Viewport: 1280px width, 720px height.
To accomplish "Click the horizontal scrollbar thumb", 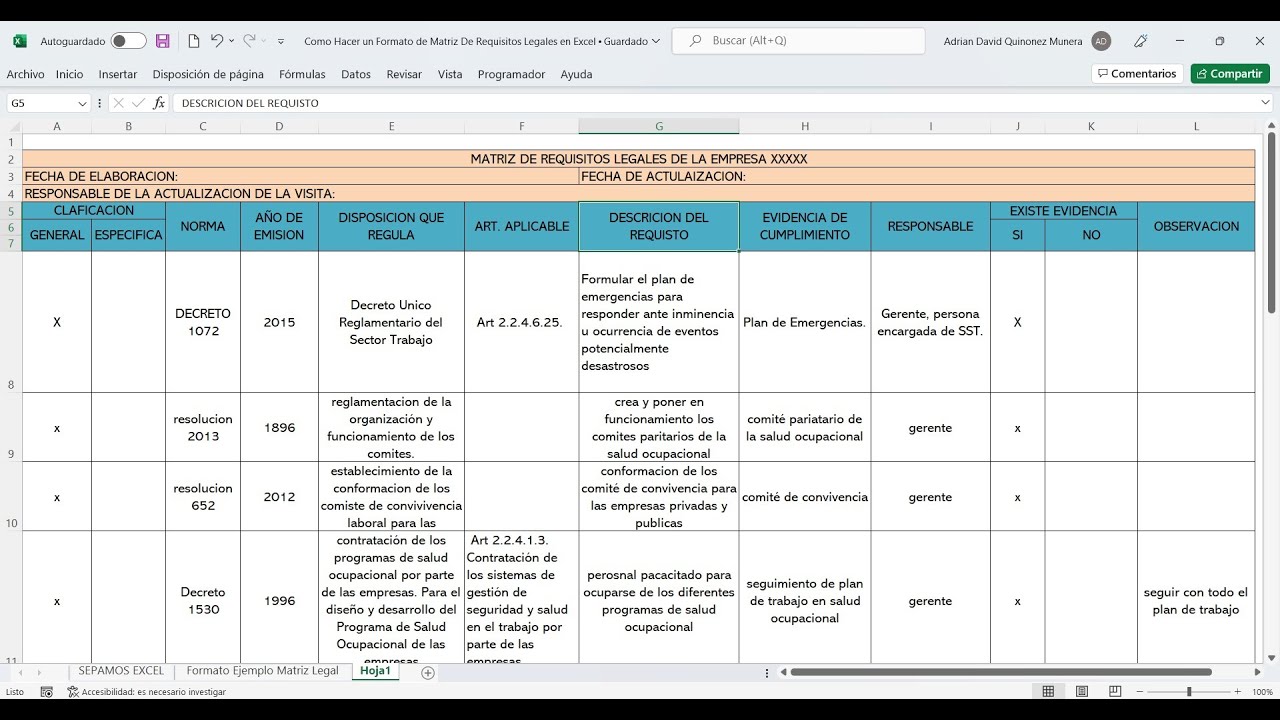I will 1001,672.
